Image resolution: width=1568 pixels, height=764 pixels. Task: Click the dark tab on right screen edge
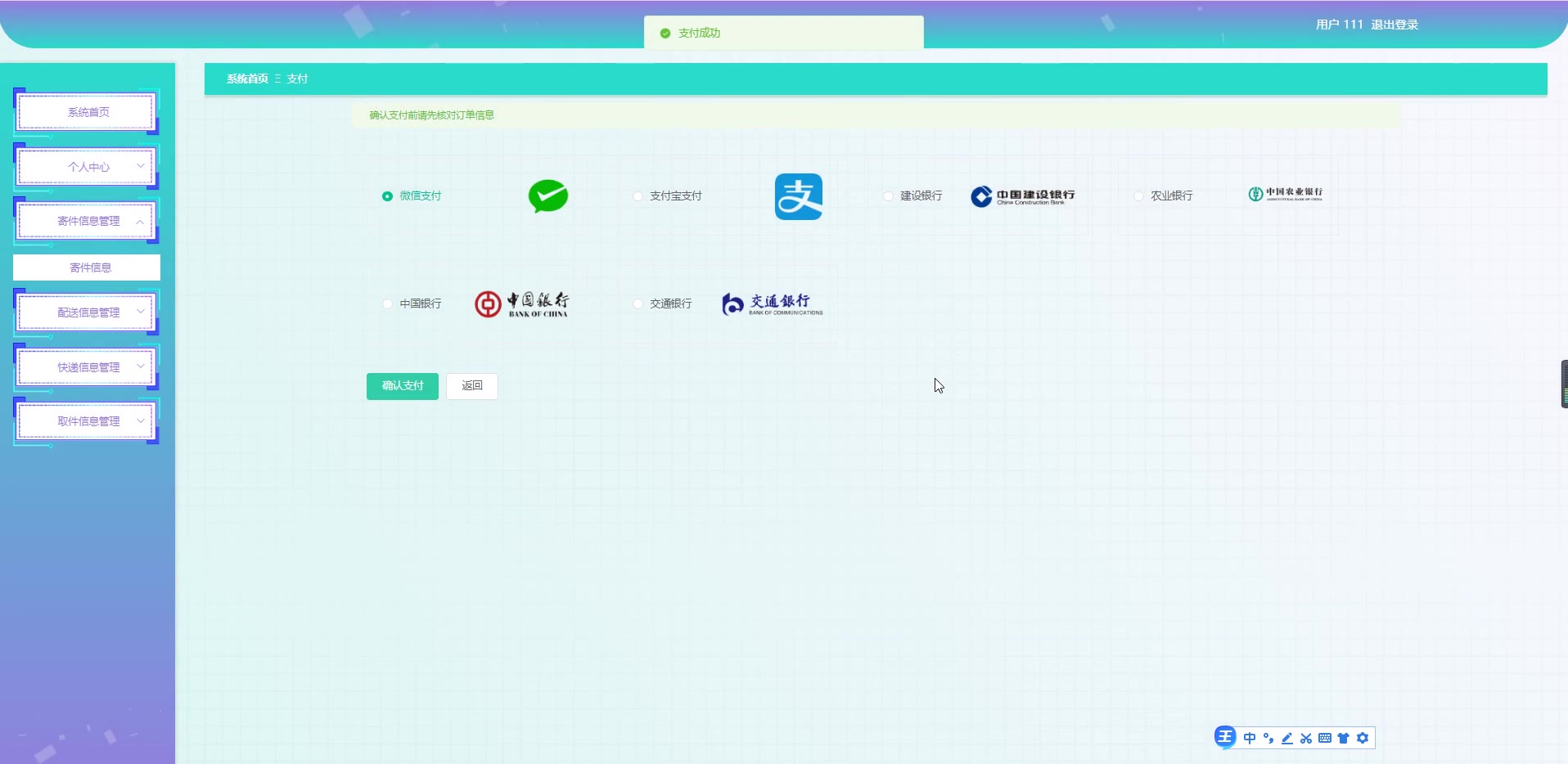(1564, 384)
